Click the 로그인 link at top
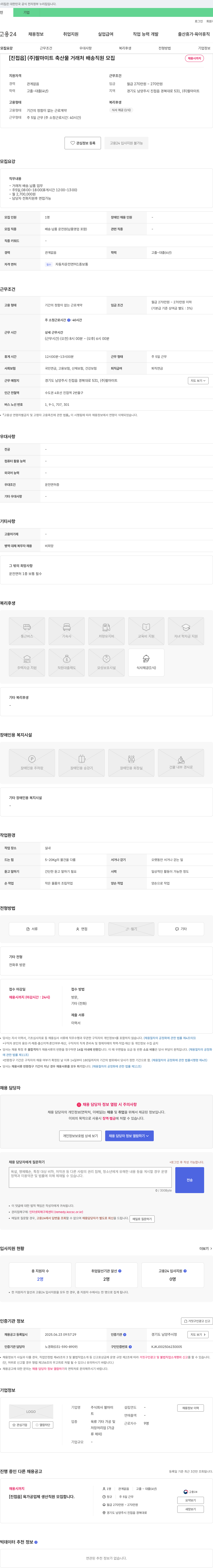Image resolution: width=213 pixels, height=1568 pixels. point(198,21)
